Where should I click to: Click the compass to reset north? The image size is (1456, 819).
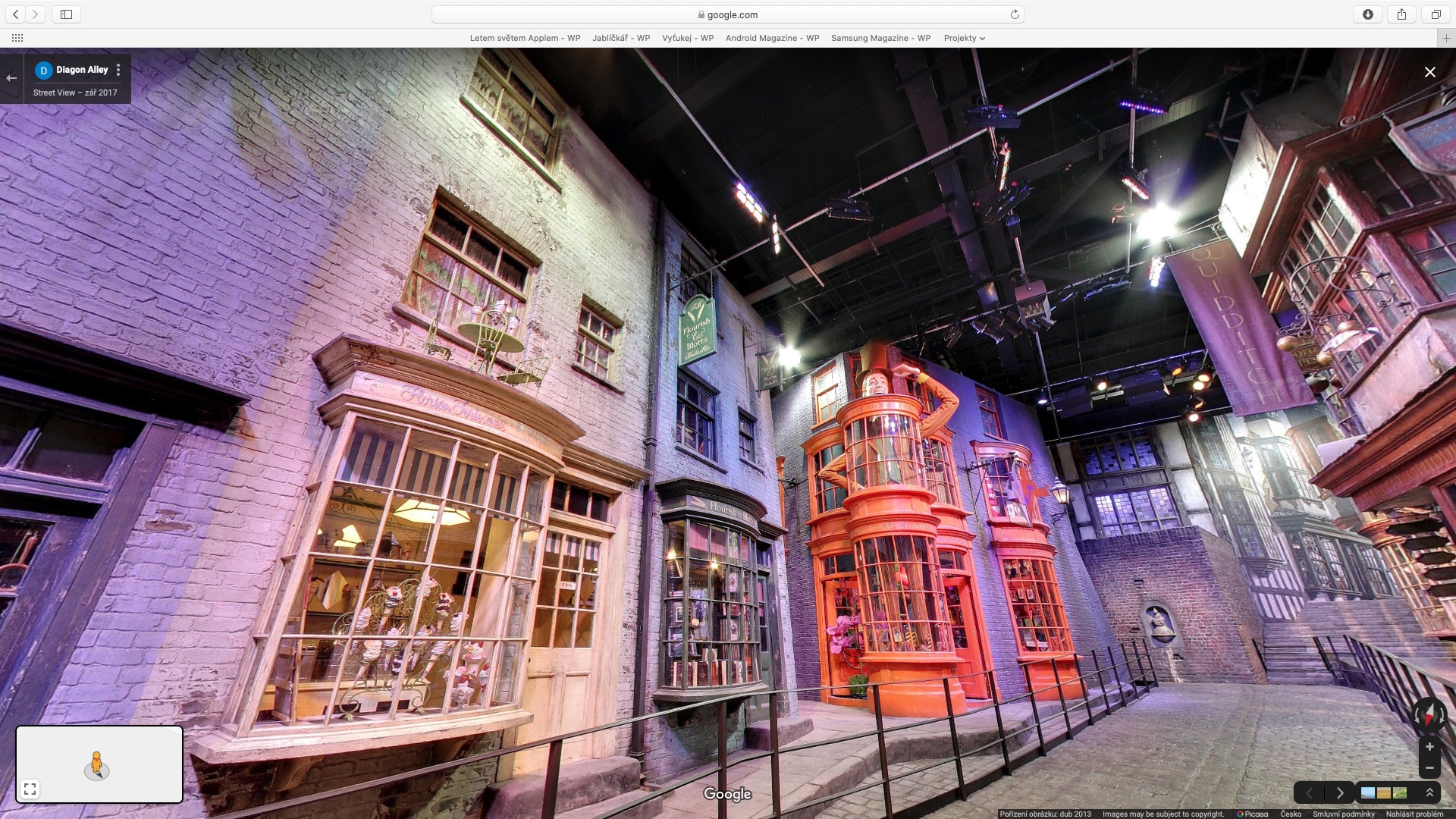[x=1429, y=714]
